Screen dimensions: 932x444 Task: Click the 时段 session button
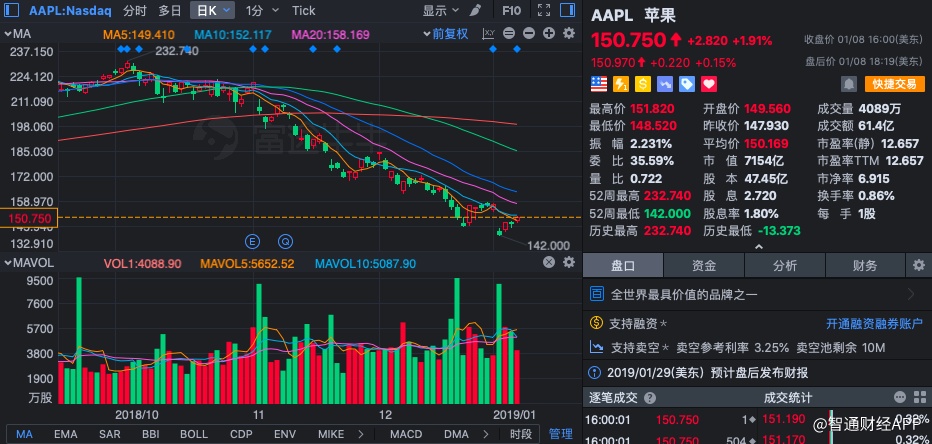(520, 434)
